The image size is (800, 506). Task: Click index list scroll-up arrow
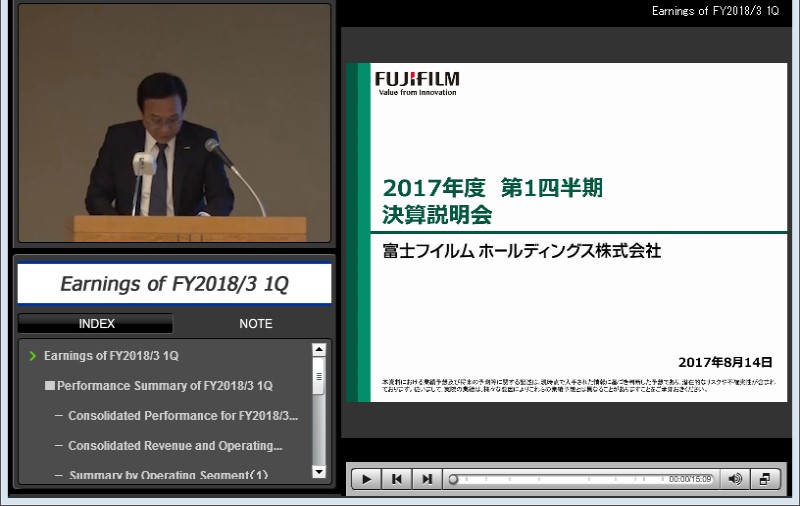click(319, 349)
